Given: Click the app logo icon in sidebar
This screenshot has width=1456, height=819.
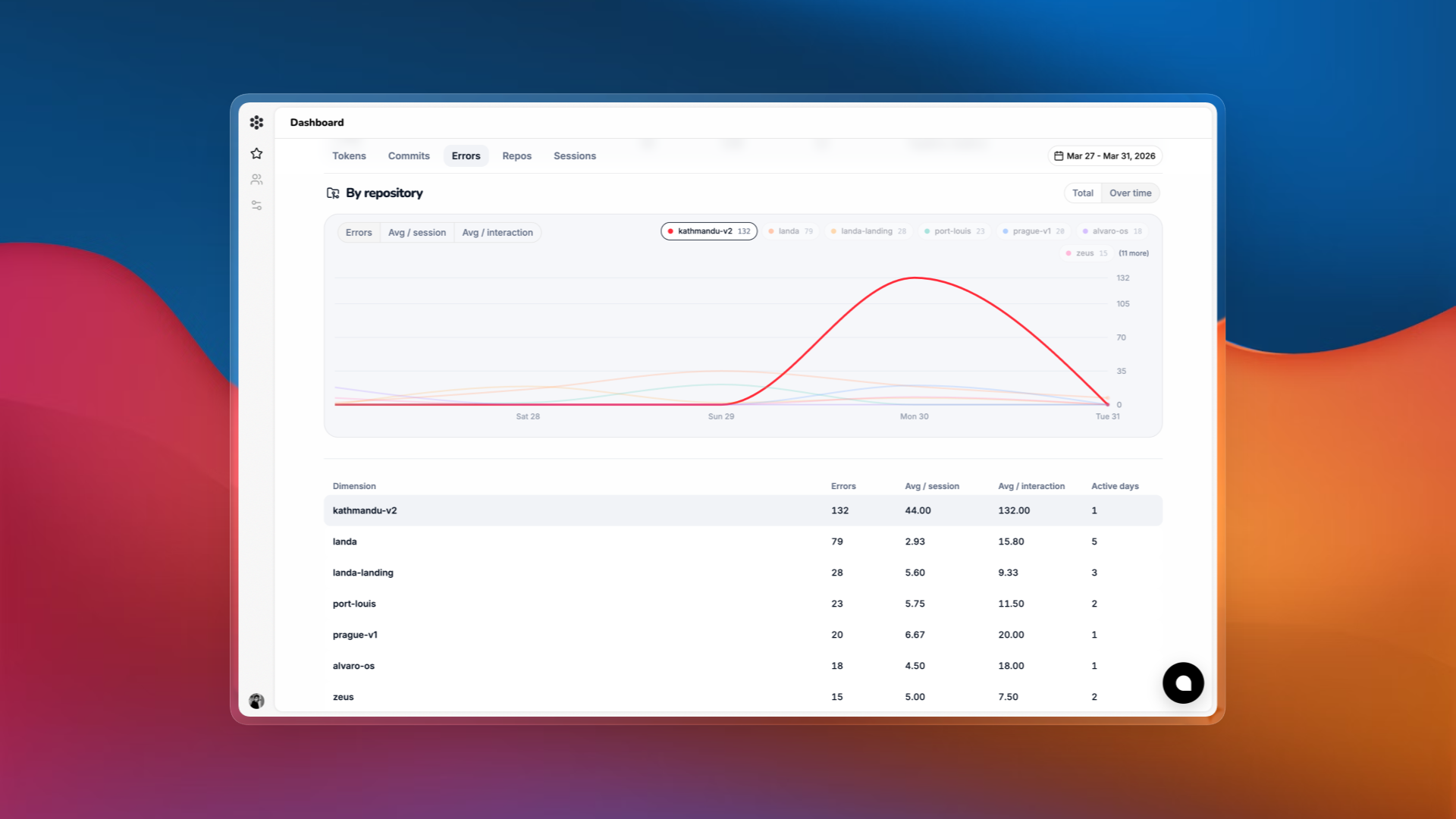Looking at the screenshot, I should coord(256,122).
